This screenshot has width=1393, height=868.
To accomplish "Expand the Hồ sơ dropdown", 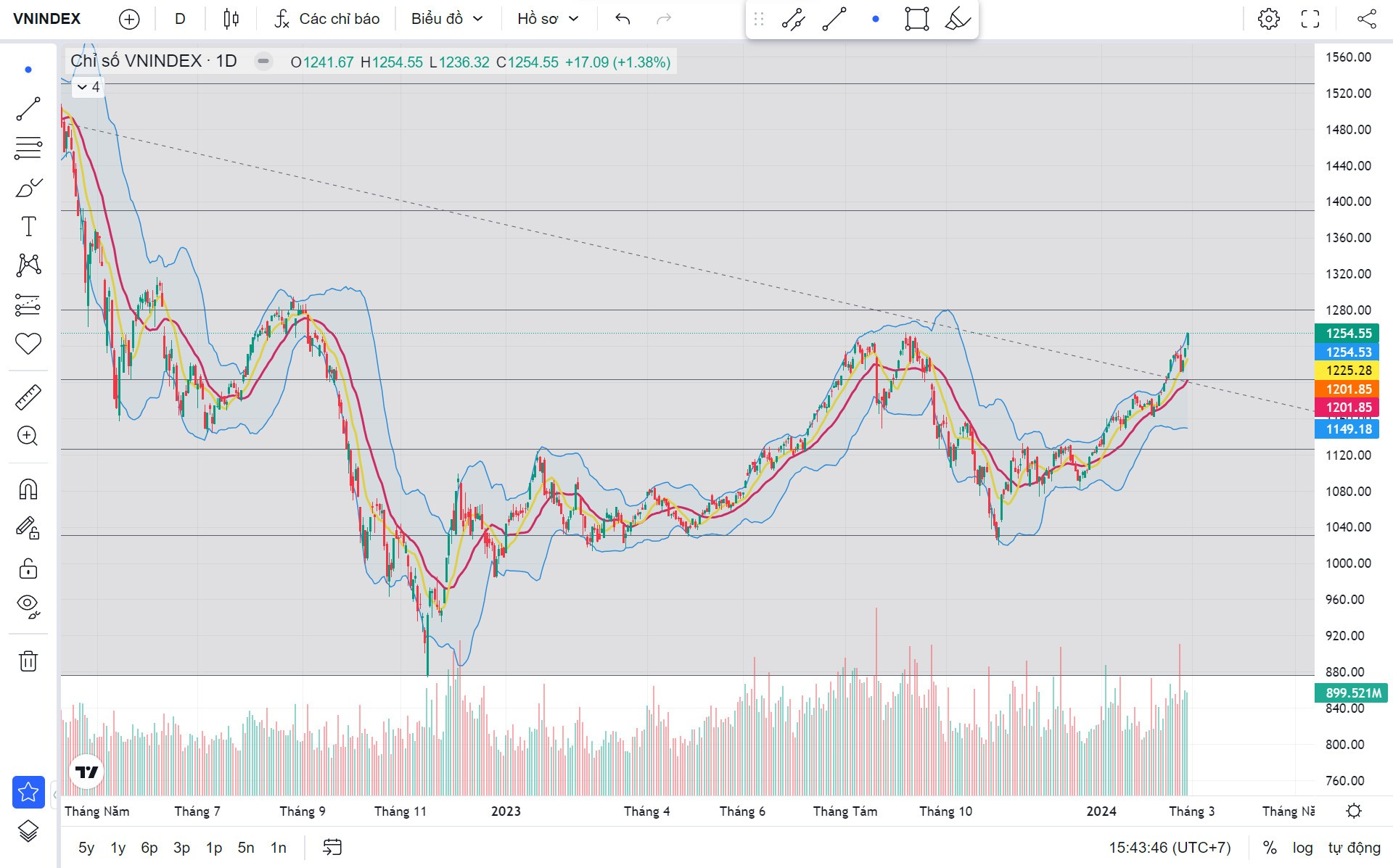I will point(548,19).
